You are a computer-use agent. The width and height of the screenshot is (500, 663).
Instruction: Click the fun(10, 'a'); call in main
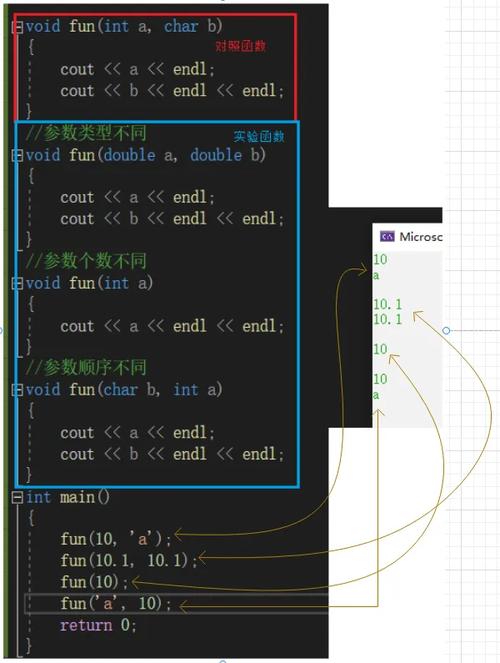[x=116, y=539]
